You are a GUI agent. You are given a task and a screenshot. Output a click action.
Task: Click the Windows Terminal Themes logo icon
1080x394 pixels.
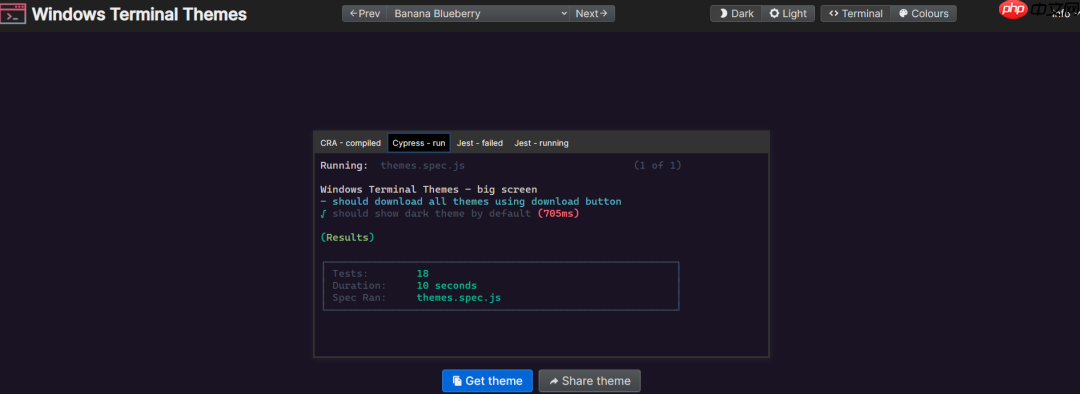(14, 14)
